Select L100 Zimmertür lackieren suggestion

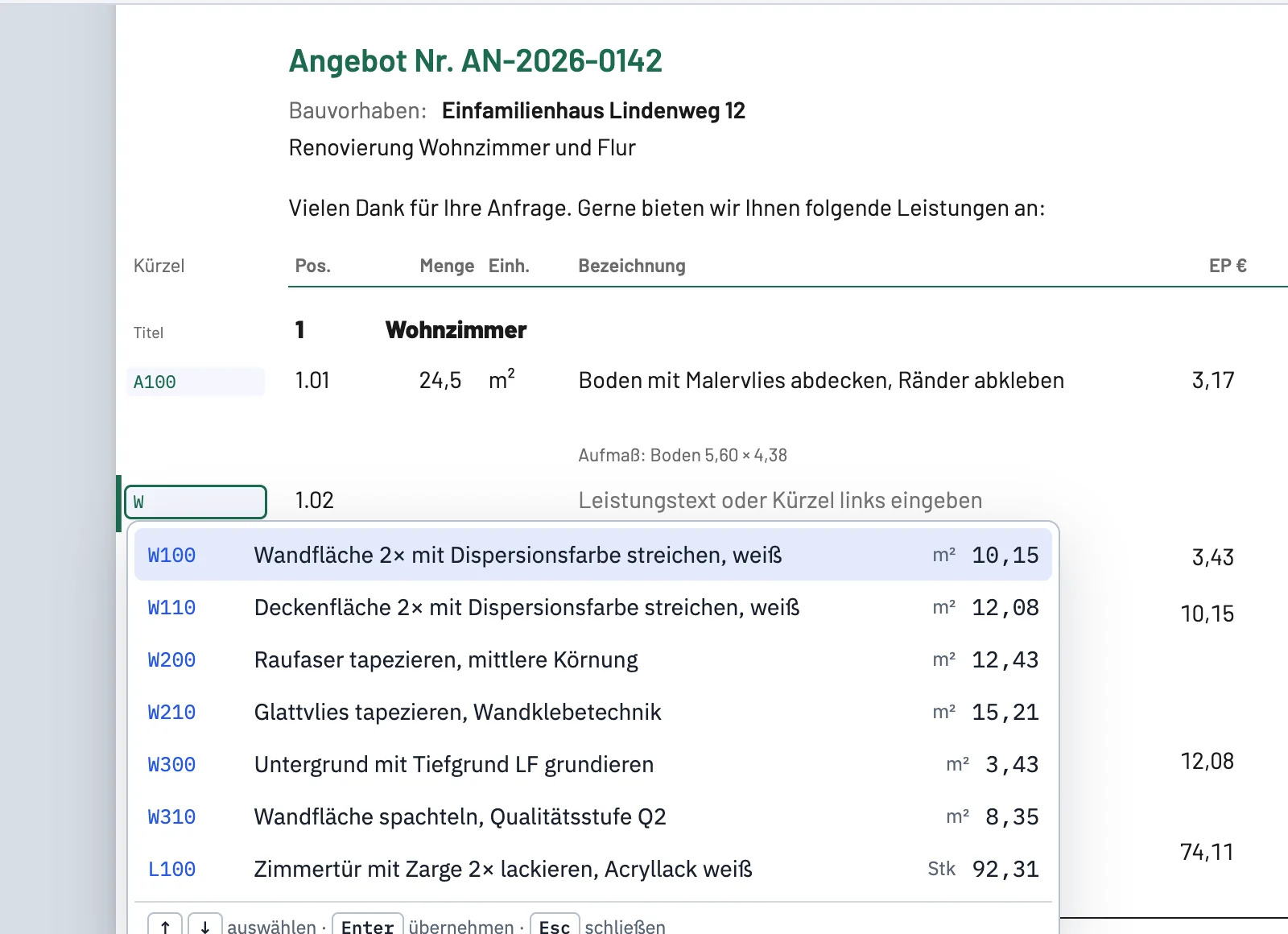click(593, 869)
